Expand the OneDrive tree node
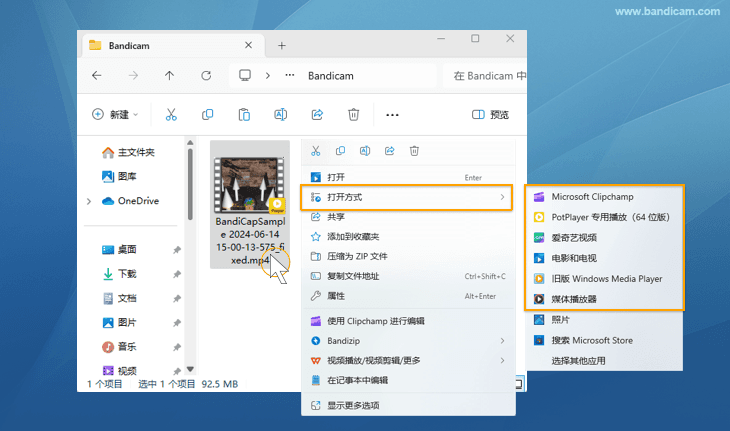This screenshot has height=431, width=730. tap(88, 201)
